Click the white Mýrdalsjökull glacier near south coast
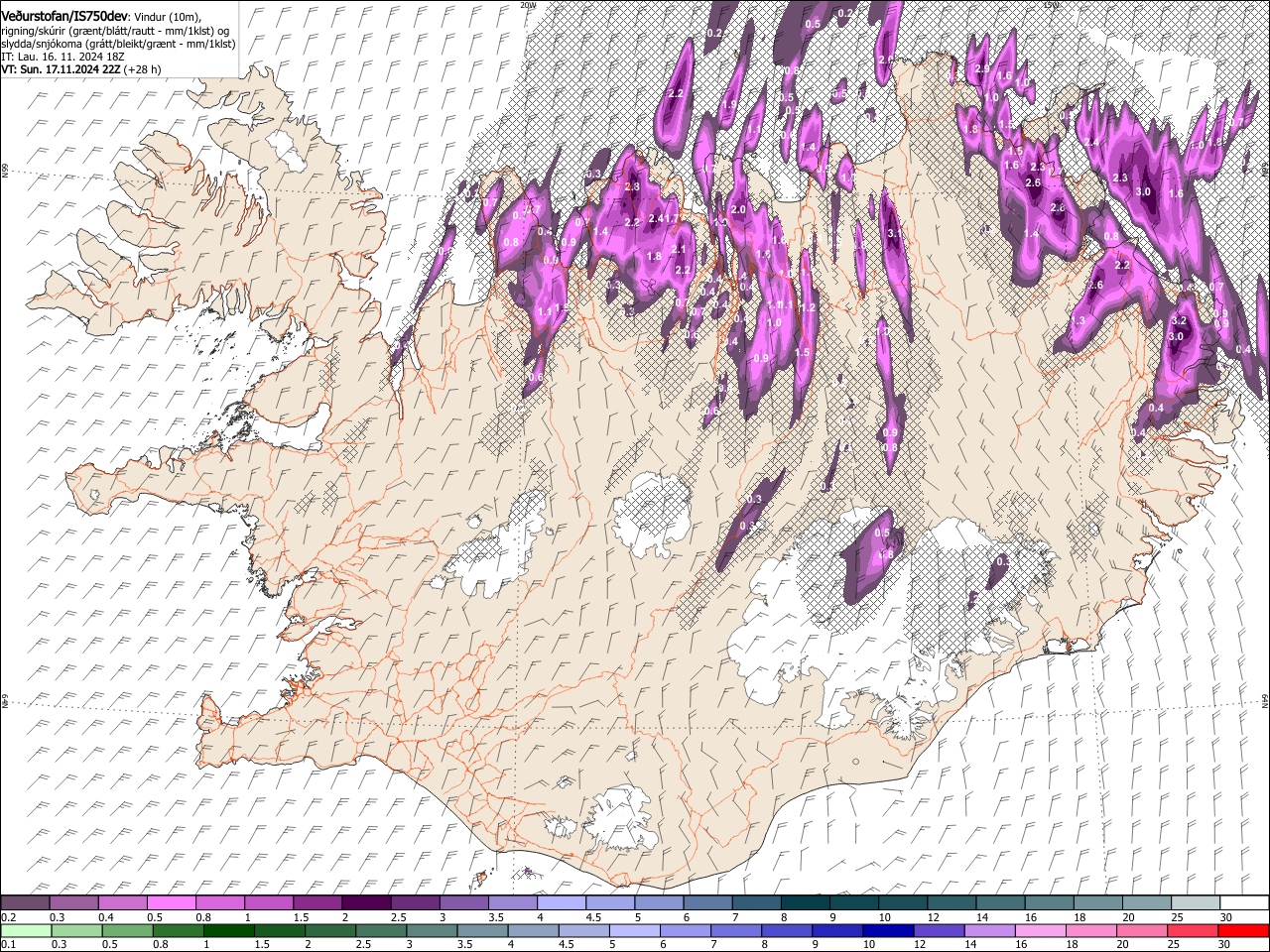Viewport: 1270px width, 952px height. point(623,817)
